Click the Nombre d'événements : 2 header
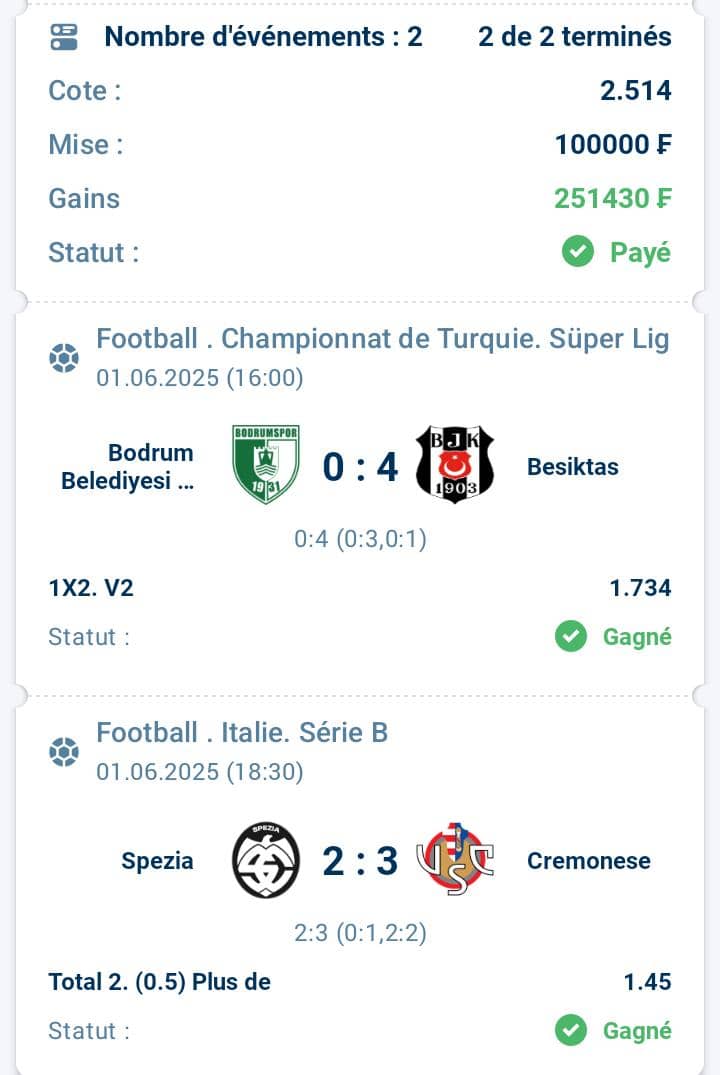The image size is (720, 1075). tap(263, 37)
